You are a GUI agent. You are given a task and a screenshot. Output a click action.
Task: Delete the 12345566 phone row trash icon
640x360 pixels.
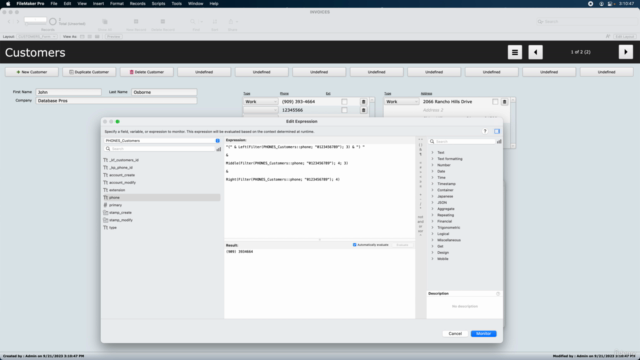[x=363, y=110]
